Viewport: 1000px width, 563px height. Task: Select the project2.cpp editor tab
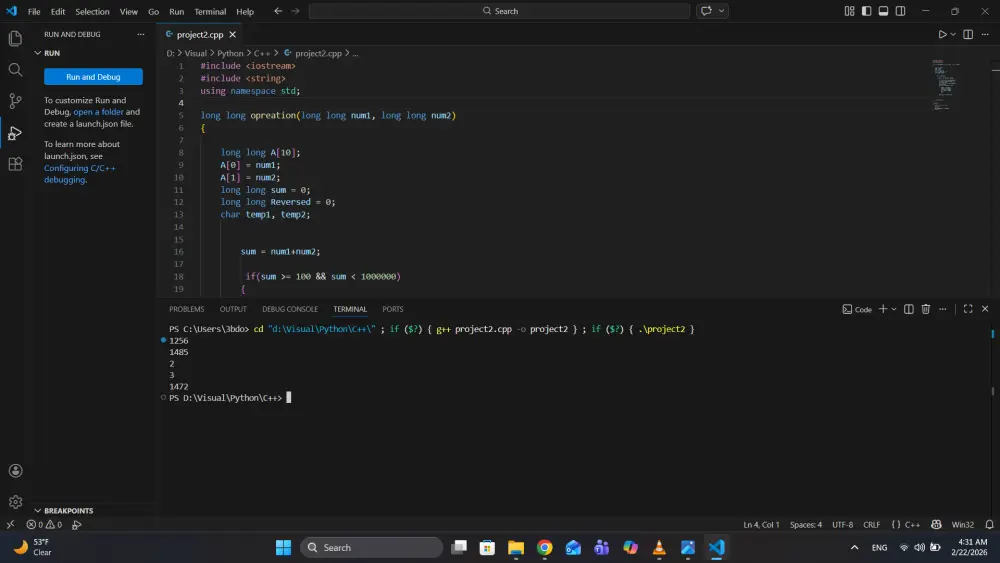pyautogui.click(x=200, y=34)
